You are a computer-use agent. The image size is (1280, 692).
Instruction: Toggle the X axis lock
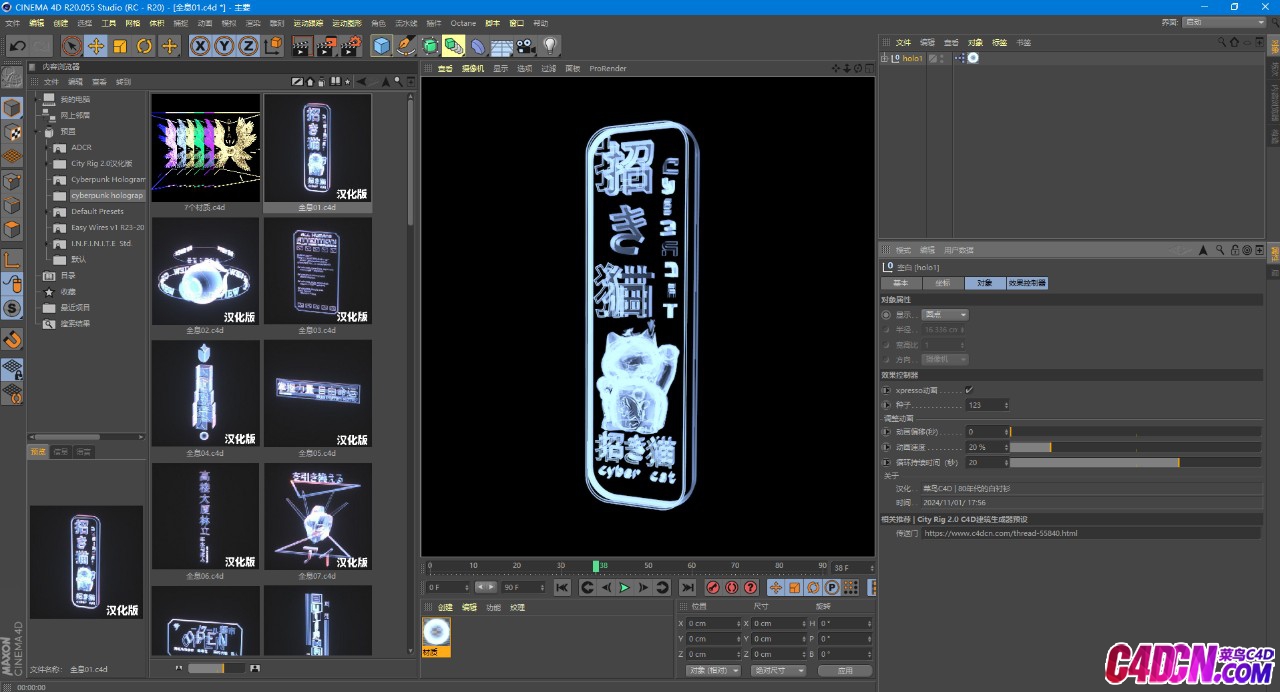(200, 46)
